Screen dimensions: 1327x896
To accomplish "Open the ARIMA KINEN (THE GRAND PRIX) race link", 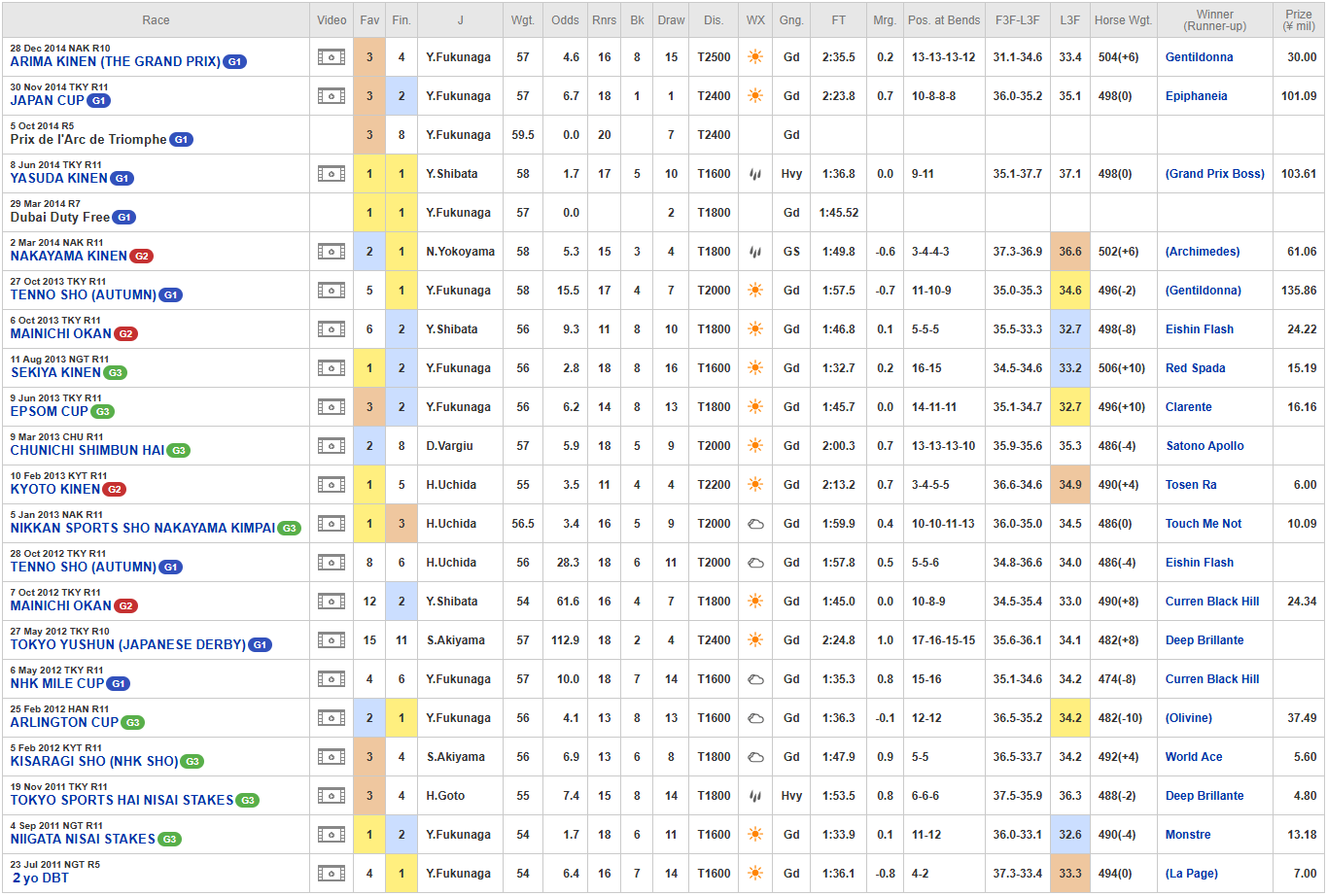I will pos(116,61).
